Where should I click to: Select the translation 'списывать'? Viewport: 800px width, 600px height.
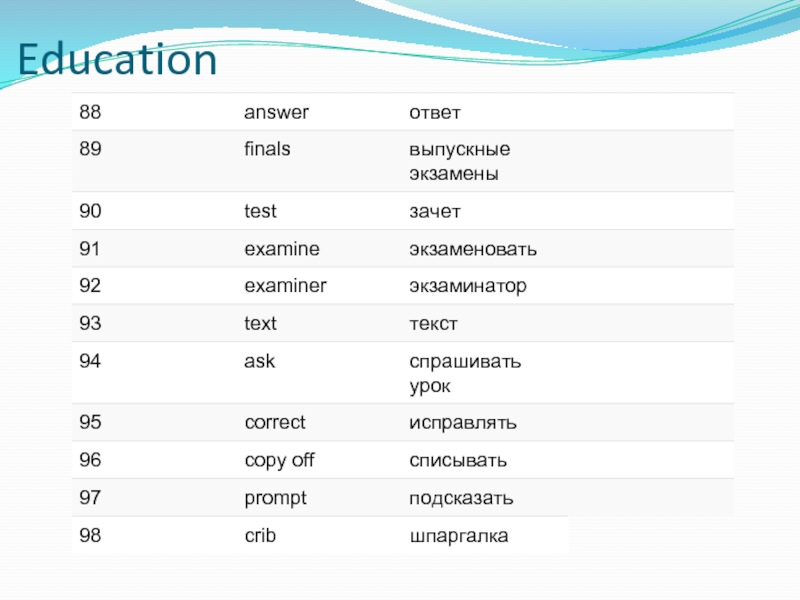point(458,460)
